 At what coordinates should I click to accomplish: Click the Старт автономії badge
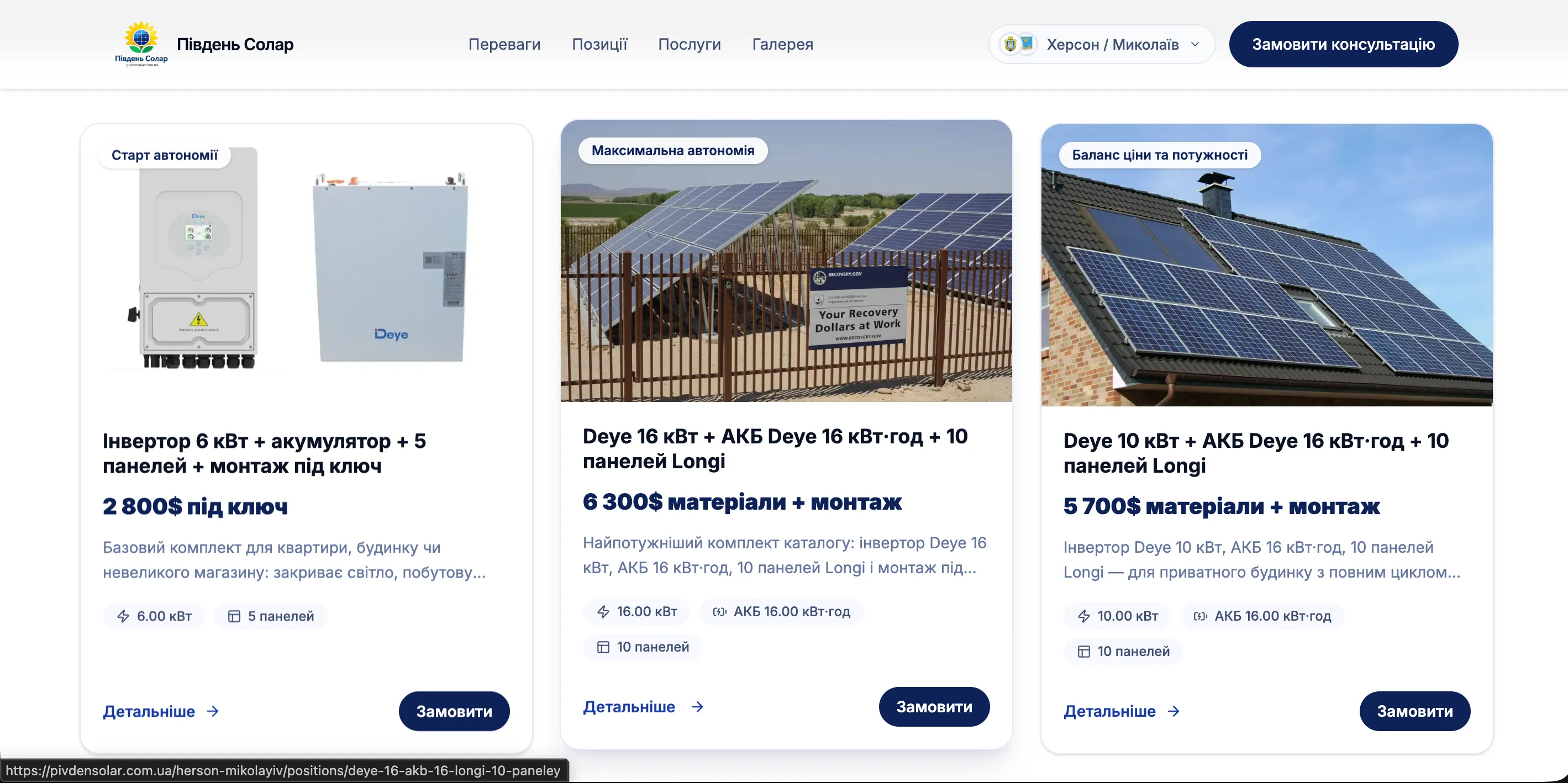coord(164,155)
